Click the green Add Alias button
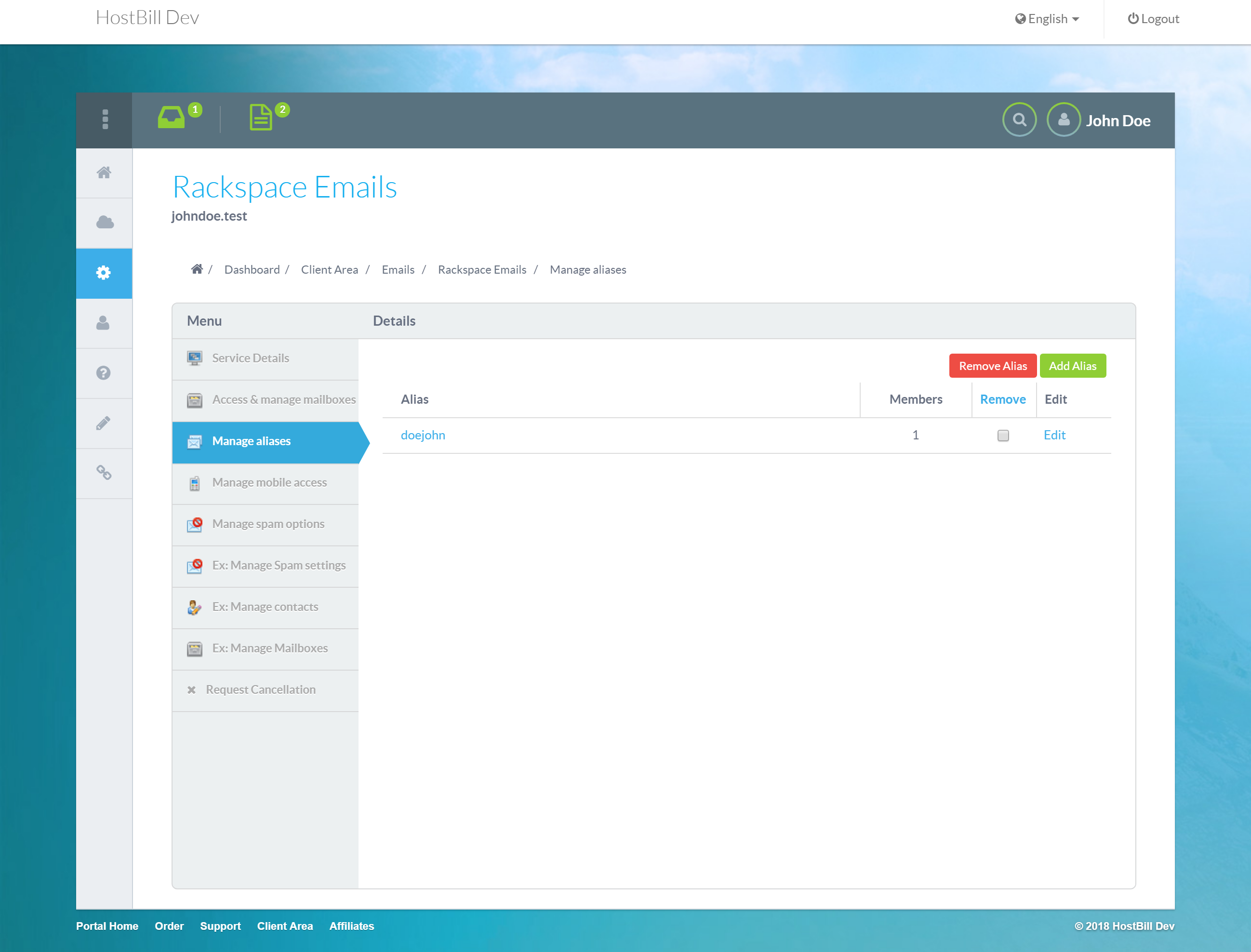Image resolution: width=1251 pixels, height=952 pixels. (1072, 366)
